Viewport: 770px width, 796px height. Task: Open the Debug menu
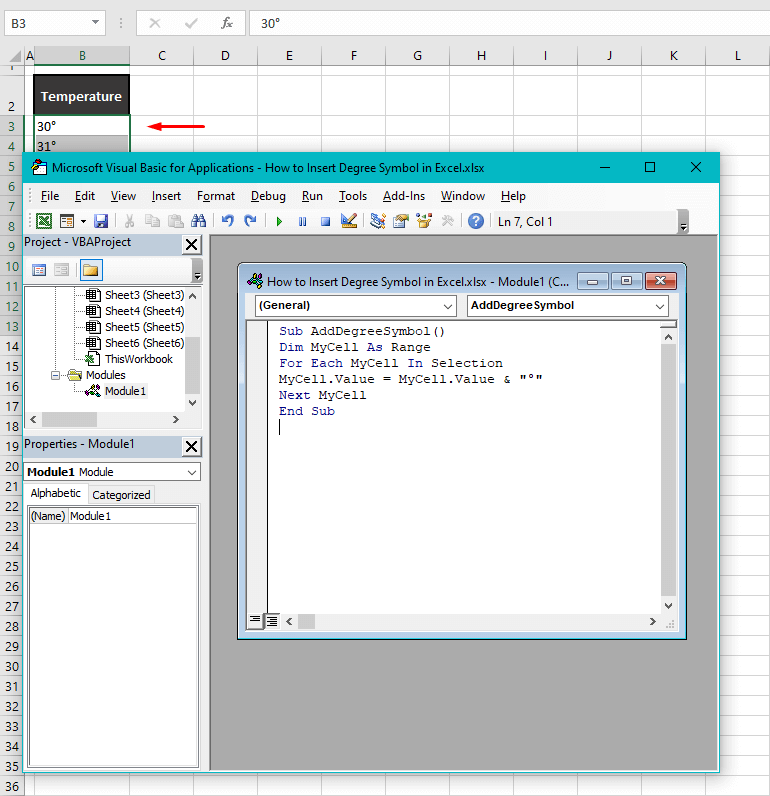click(x=268, y=196)
